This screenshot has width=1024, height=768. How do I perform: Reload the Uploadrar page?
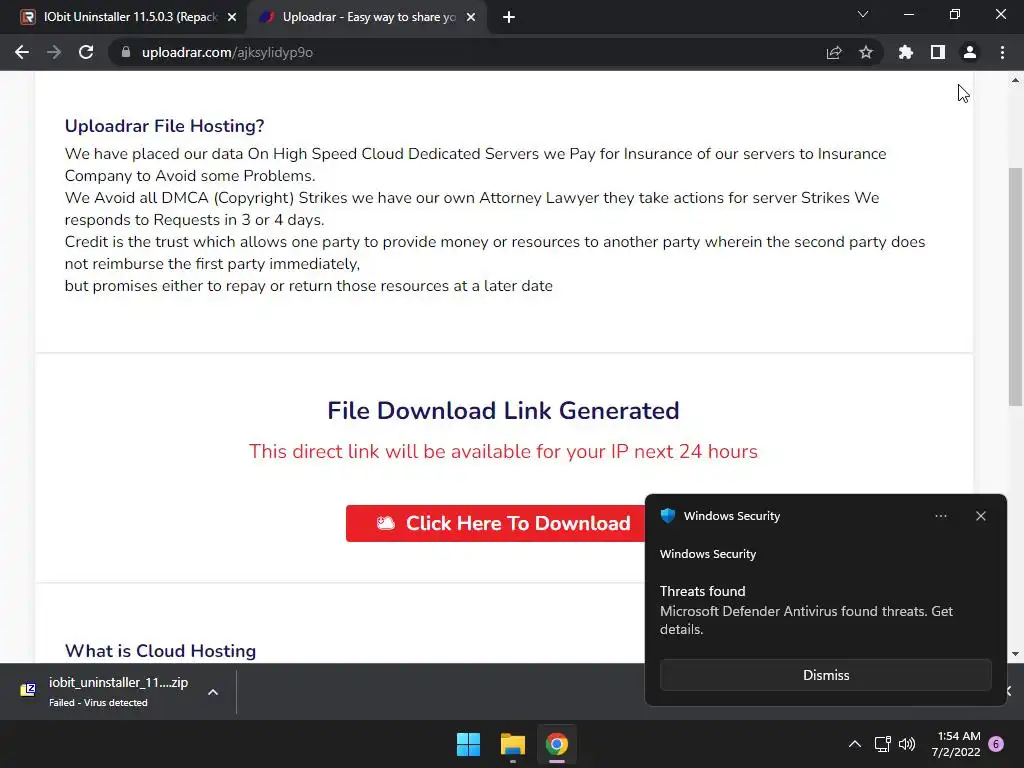pos(86,52)
